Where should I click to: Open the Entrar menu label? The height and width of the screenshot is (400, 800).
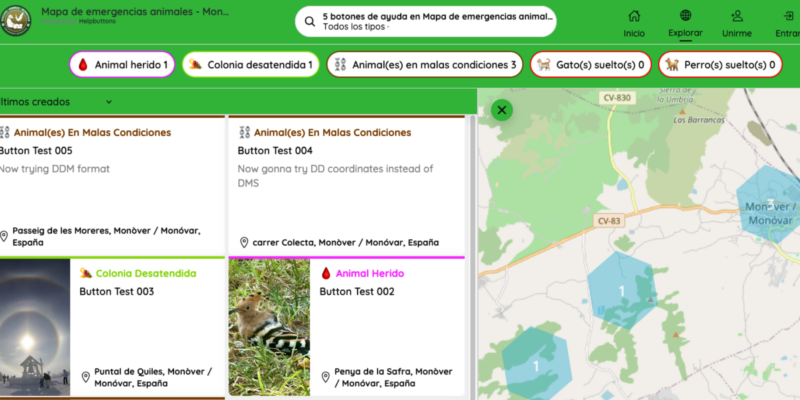(787, 34)
